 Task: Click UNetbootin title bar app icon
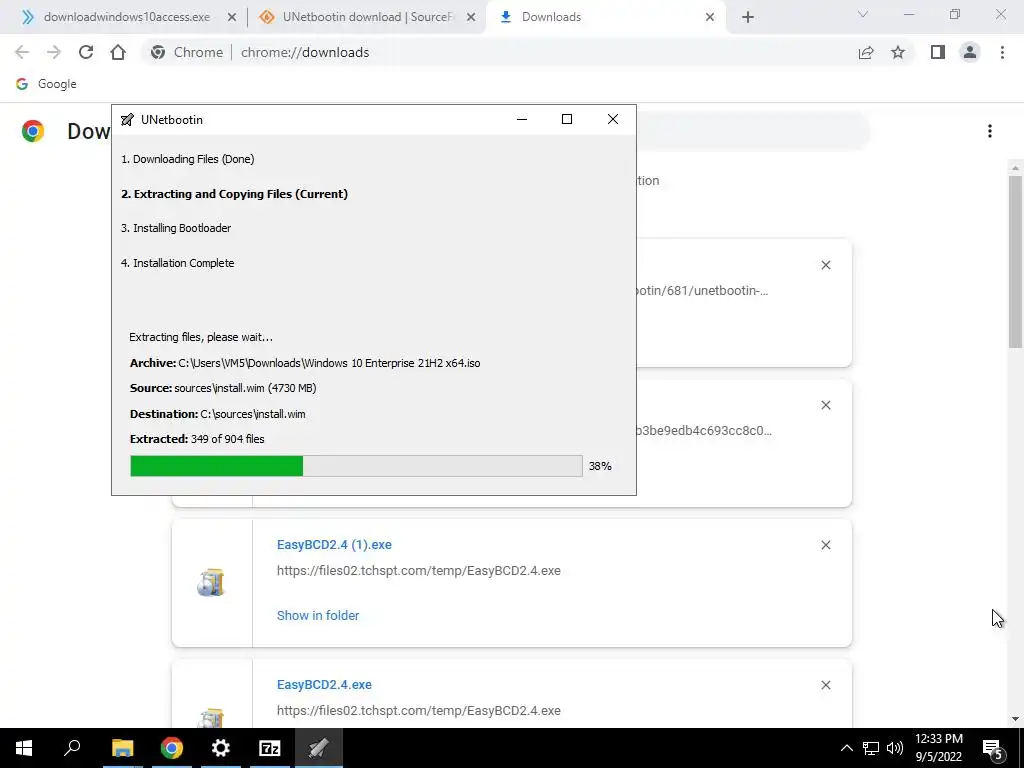coord(127,120)
